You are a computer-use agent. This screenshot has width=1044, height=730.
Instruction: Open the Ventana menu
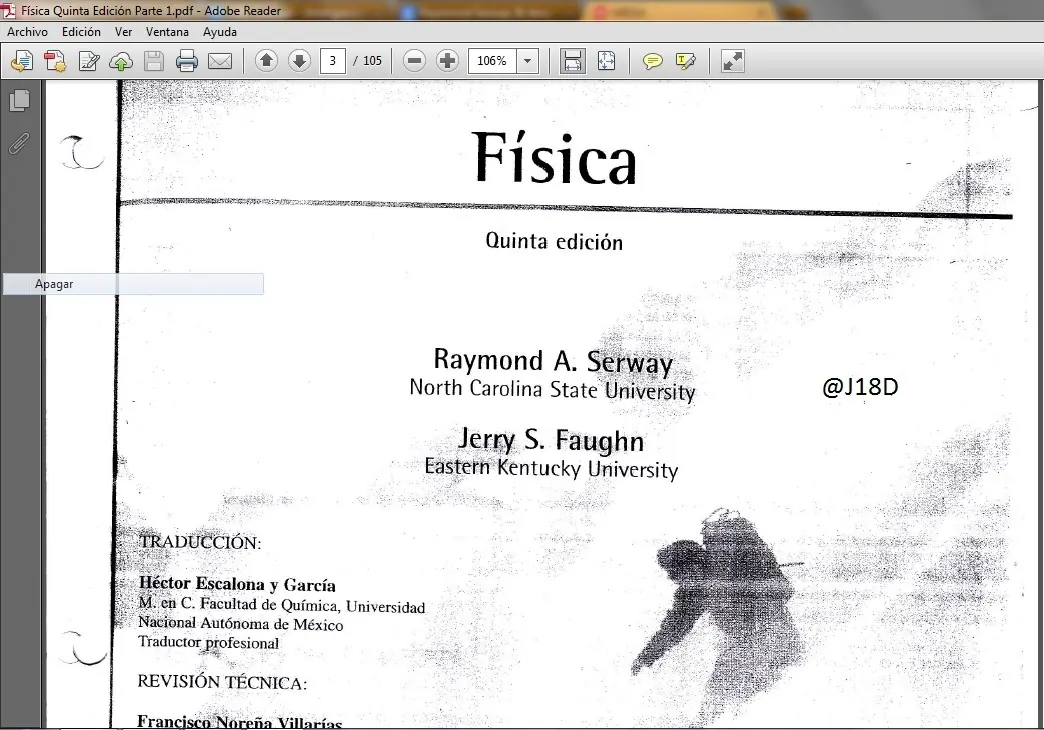tap(167, 31)
